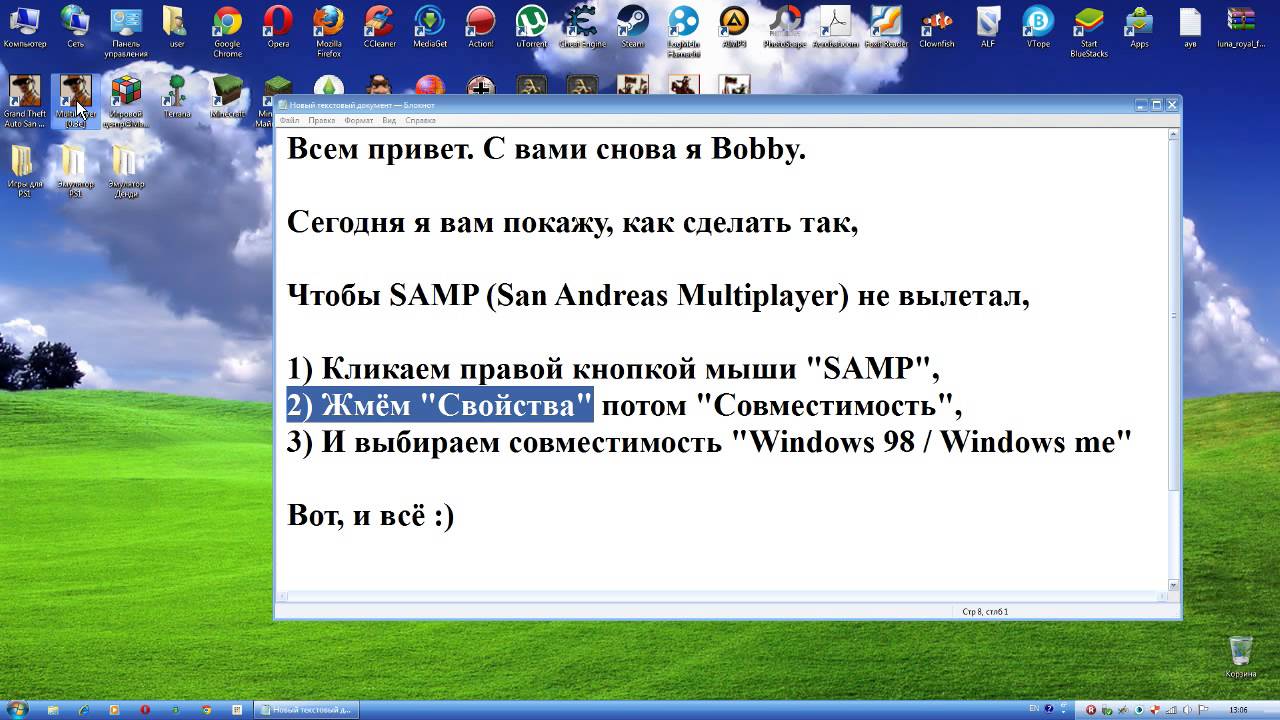This screenshot has height=720, width=1280.
Task: Open the Эмулятор PS1 folder
Action: click(75, 171)
